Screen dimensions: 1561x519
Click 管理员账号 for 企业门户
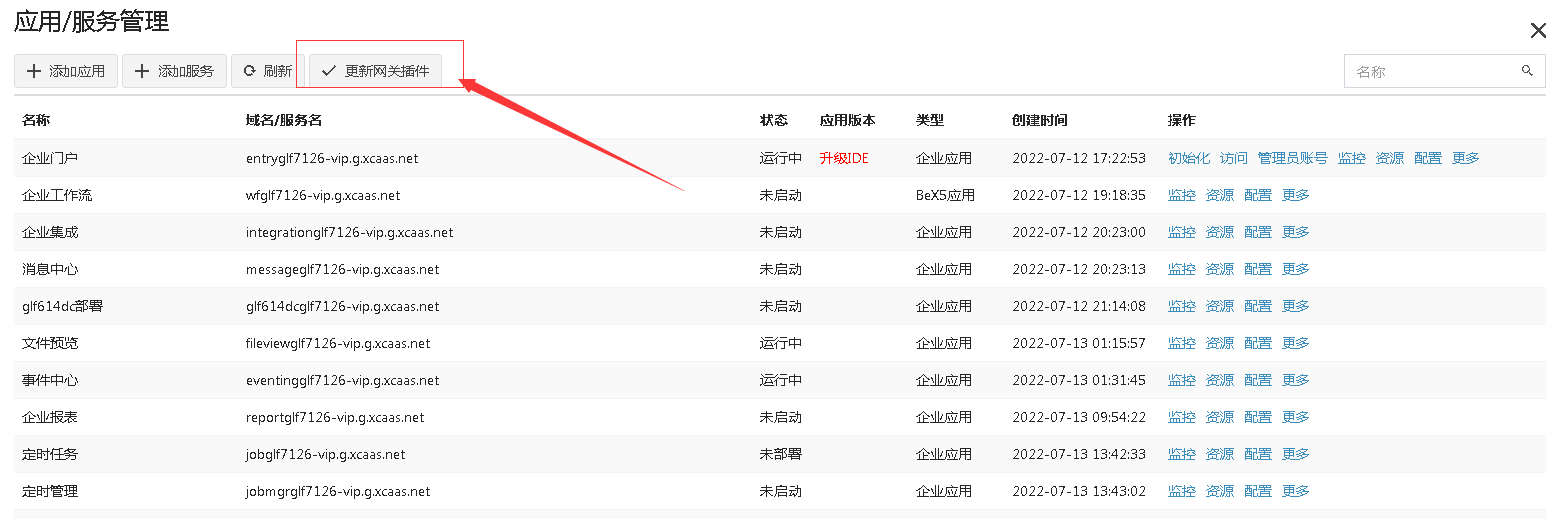(x=1292, y=158)
